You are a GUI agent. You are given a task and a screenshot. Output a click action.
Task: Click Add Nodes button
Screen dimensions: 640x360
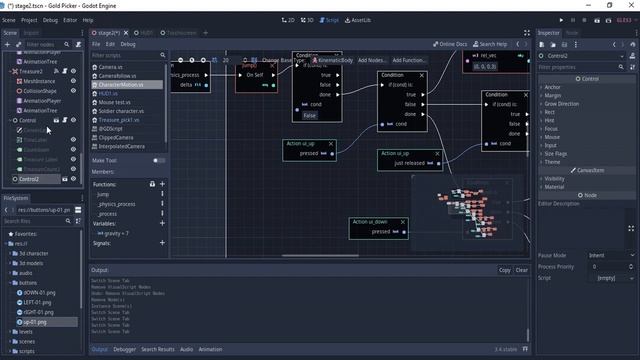(x=371, y=60)
